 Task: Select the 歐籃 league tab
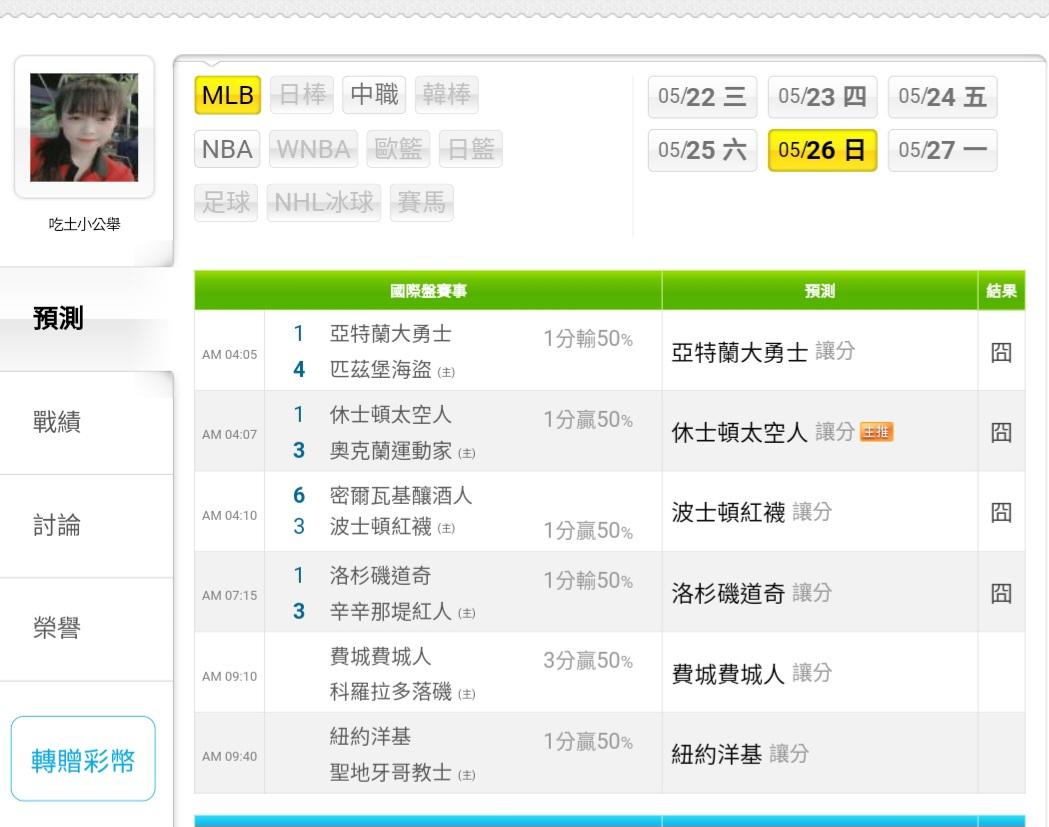[398, 149]
